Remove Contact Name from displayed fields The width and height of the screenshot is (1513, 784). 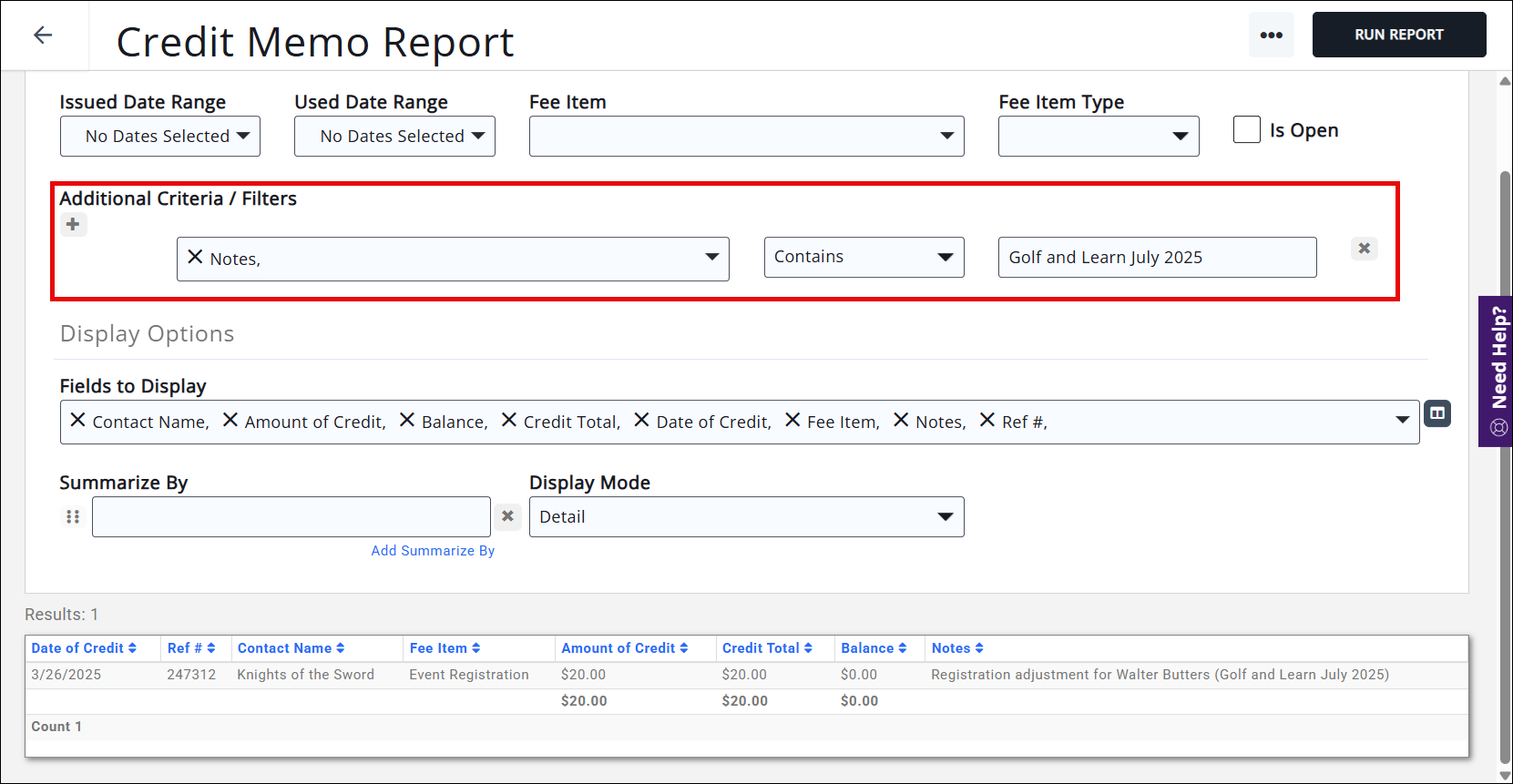pyautogui.click(x=78, y=421)
